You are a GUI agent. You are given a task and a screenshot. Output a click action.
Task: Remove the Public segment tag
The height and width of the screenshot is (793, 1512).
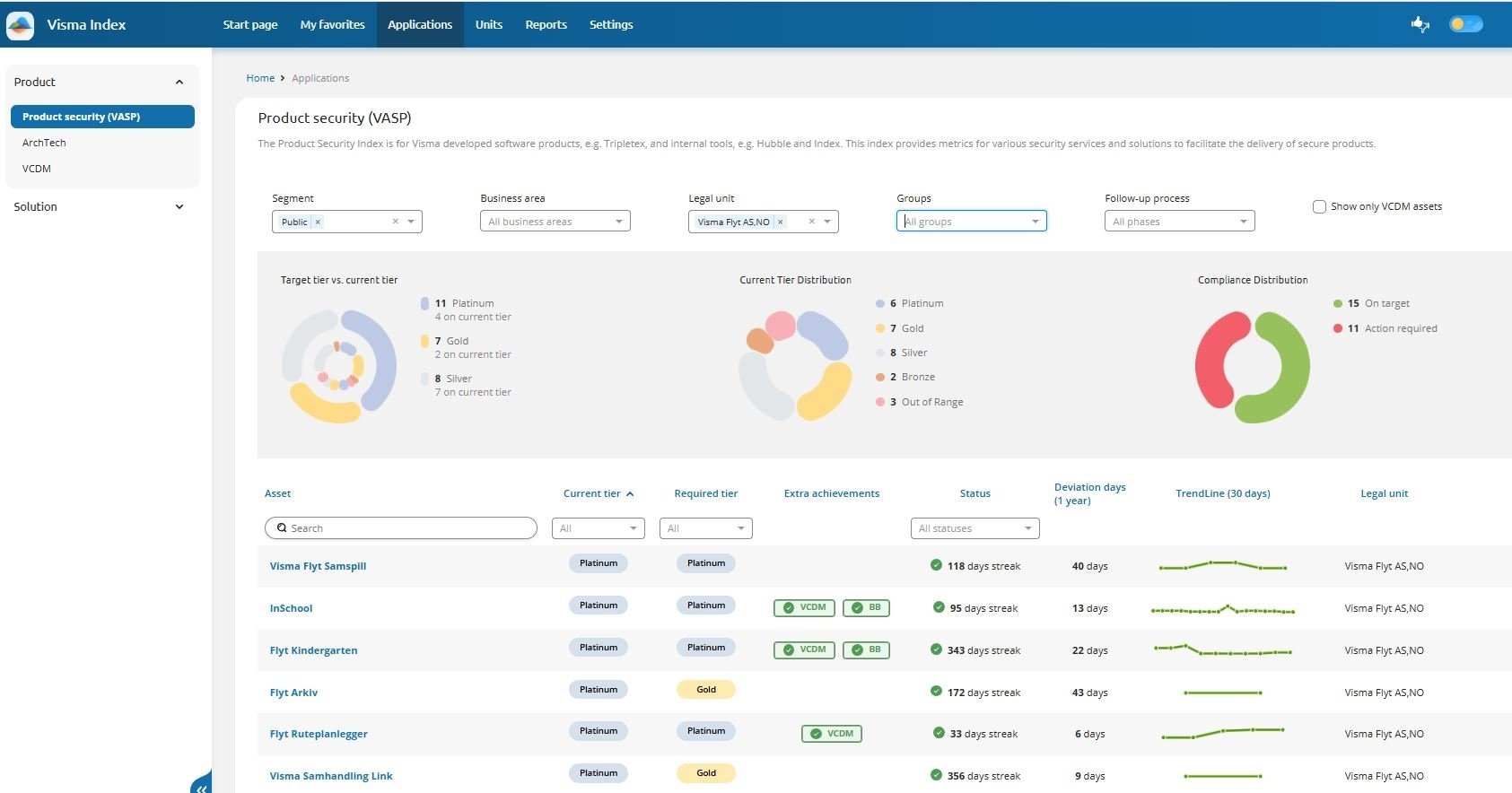point(318,222)
